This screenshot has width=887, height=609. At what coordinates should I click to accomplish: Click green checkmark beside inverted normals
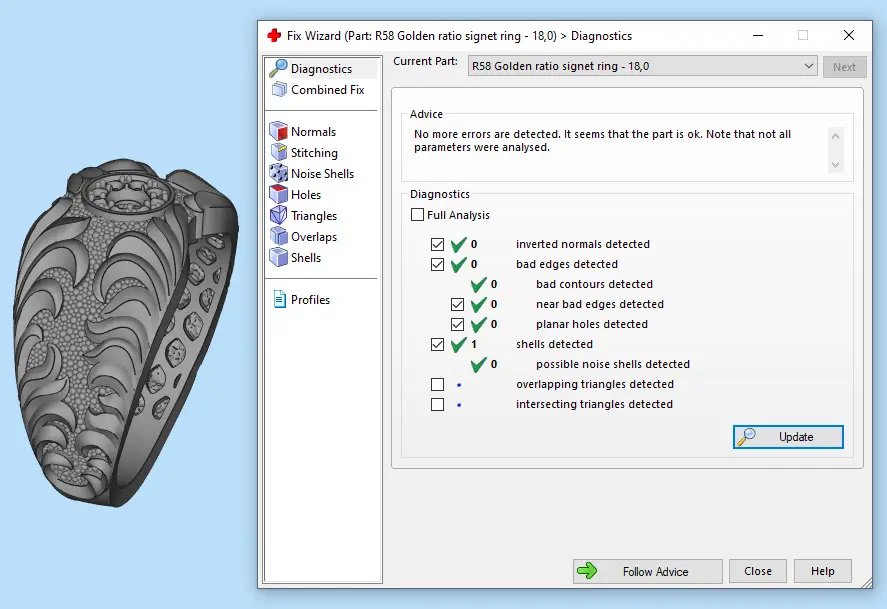click(x=459, y=244)
